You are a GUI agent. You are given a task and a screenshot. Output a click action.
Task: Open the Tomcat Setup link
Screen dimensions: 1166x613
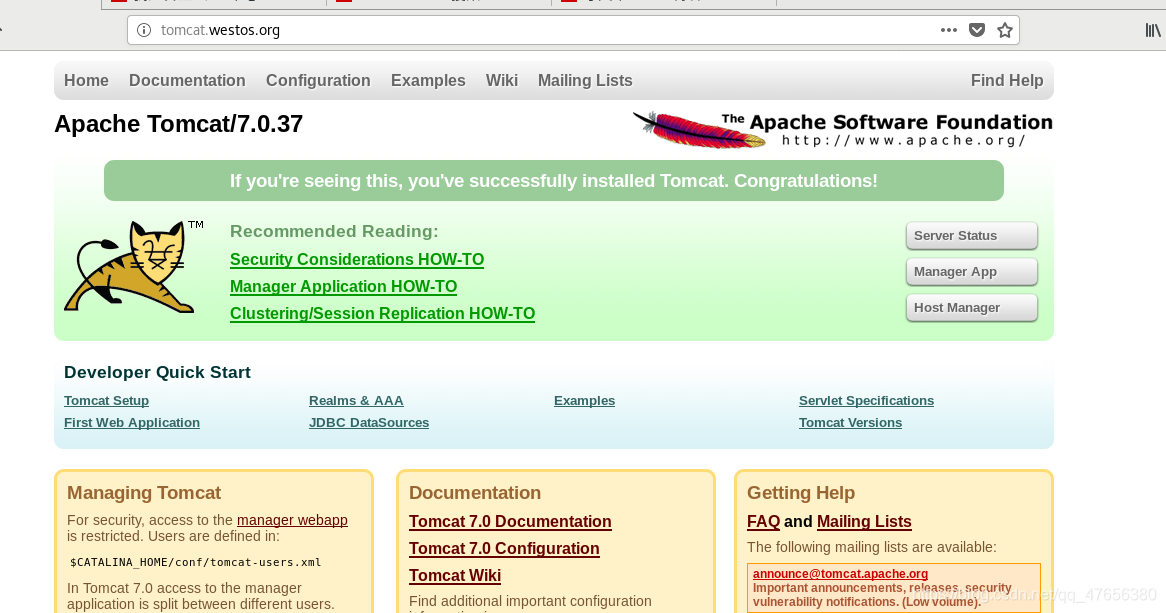(x=106, y=400)
